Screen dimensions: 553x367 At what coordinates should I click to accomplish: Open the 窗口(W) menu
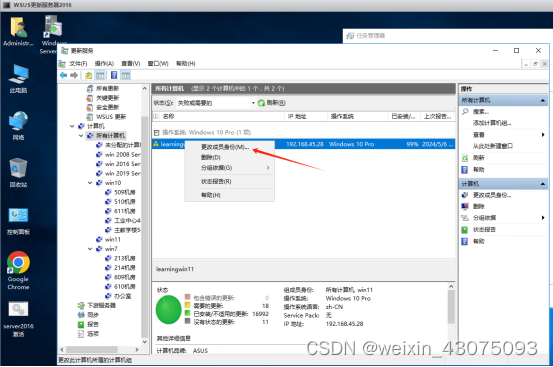[158, 63]
